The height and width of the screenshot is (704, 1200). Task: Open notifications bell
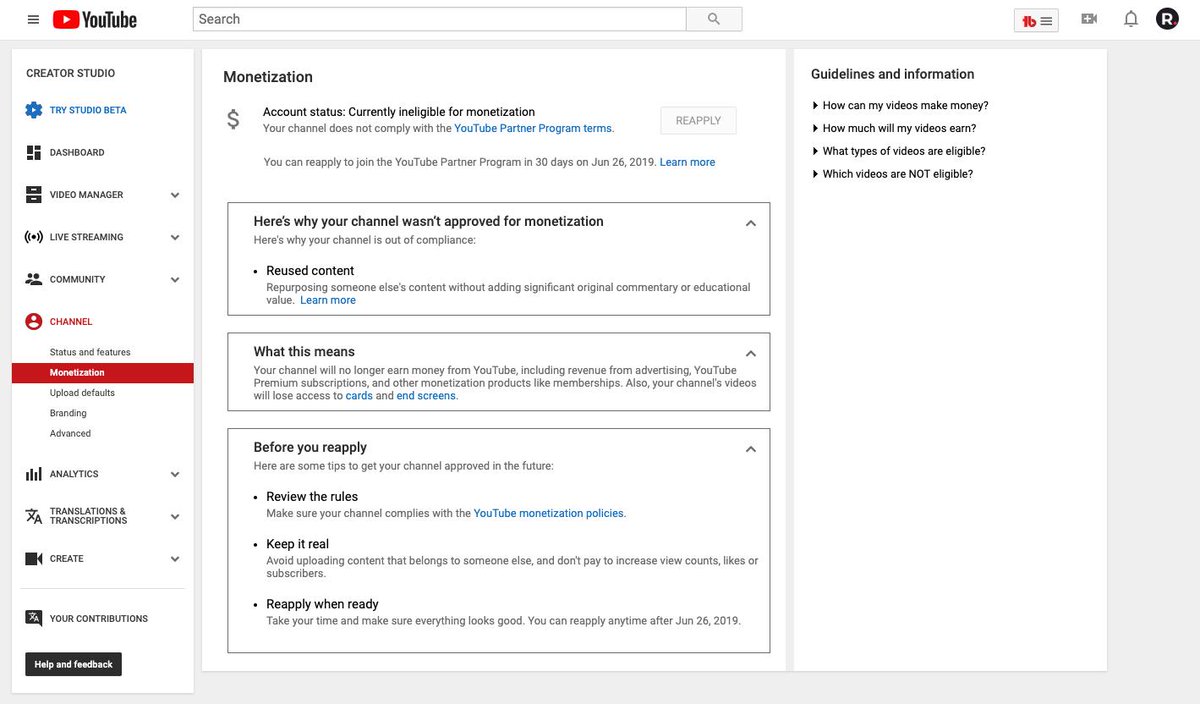(x=1131, y=19)
